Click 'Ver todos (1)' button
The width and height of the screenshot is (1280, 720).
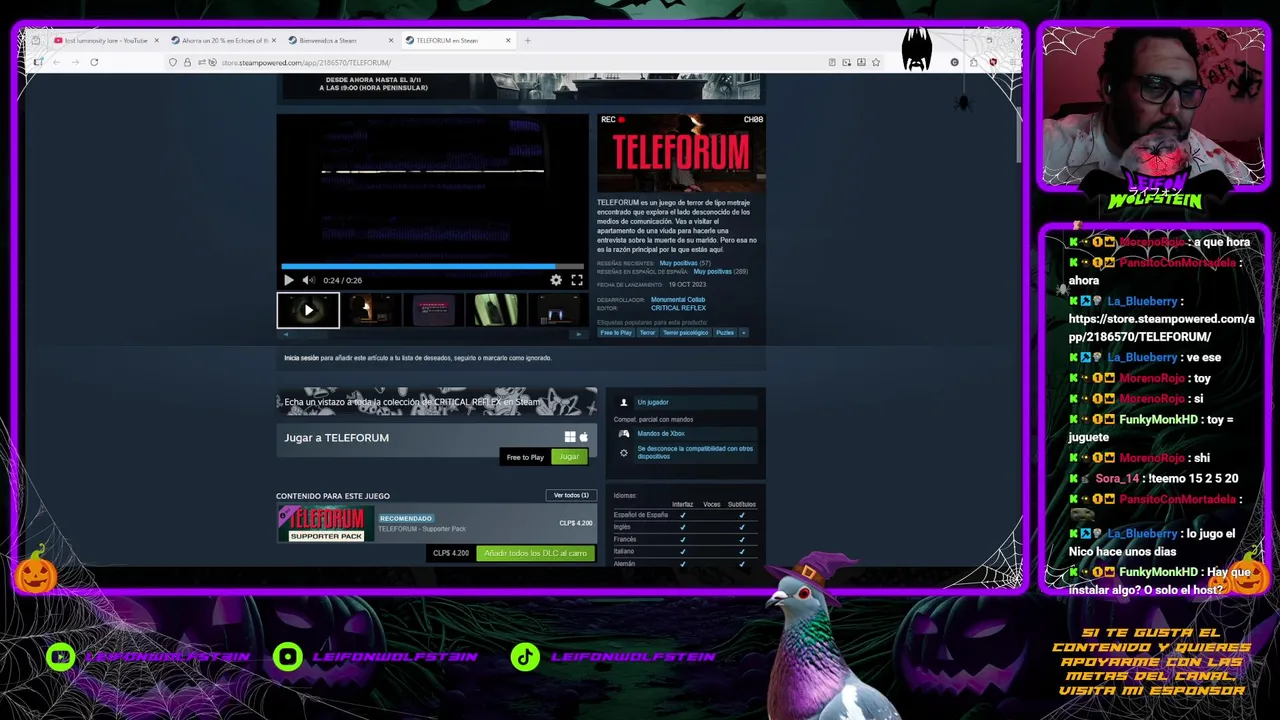(571, 495)
